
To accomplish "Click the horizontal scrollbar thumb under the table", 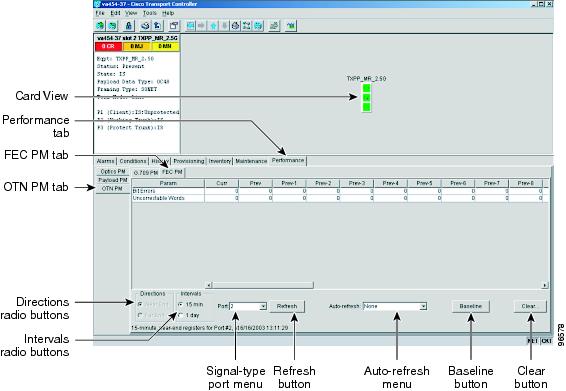I will 263,285.
